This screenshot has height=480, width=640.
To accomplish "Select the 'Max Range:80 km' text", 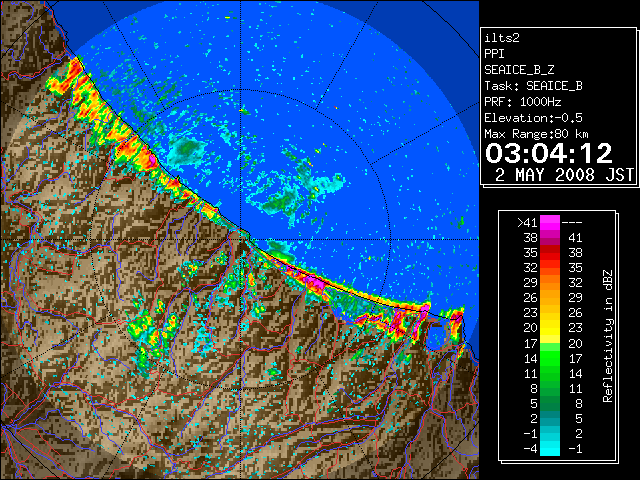I will click(537, 134).
